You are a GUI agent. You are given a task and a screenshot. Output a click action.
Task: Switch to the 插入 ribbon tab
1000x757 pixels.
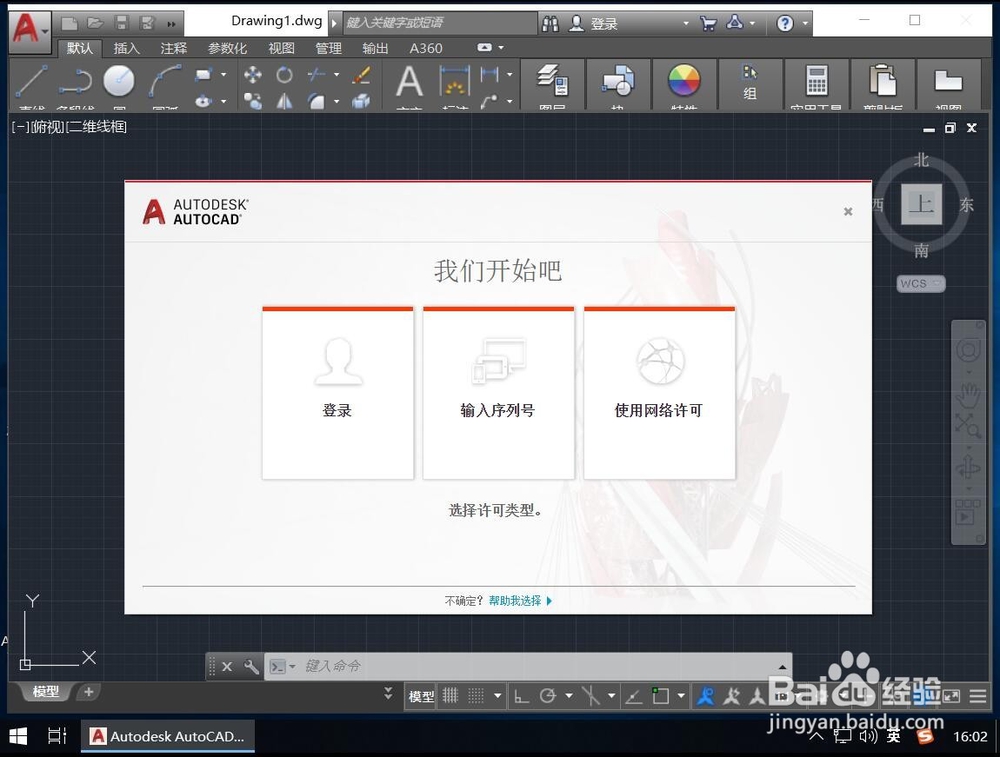[127, 47]
